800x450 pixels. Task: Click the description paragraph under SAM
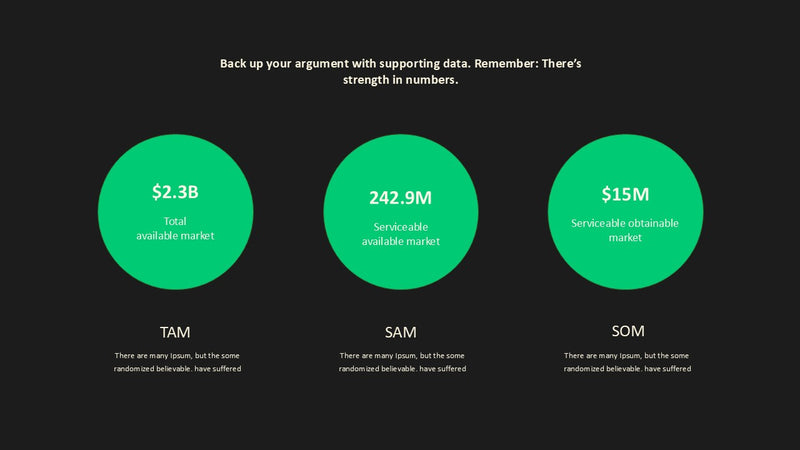click(x=402, y=362)
